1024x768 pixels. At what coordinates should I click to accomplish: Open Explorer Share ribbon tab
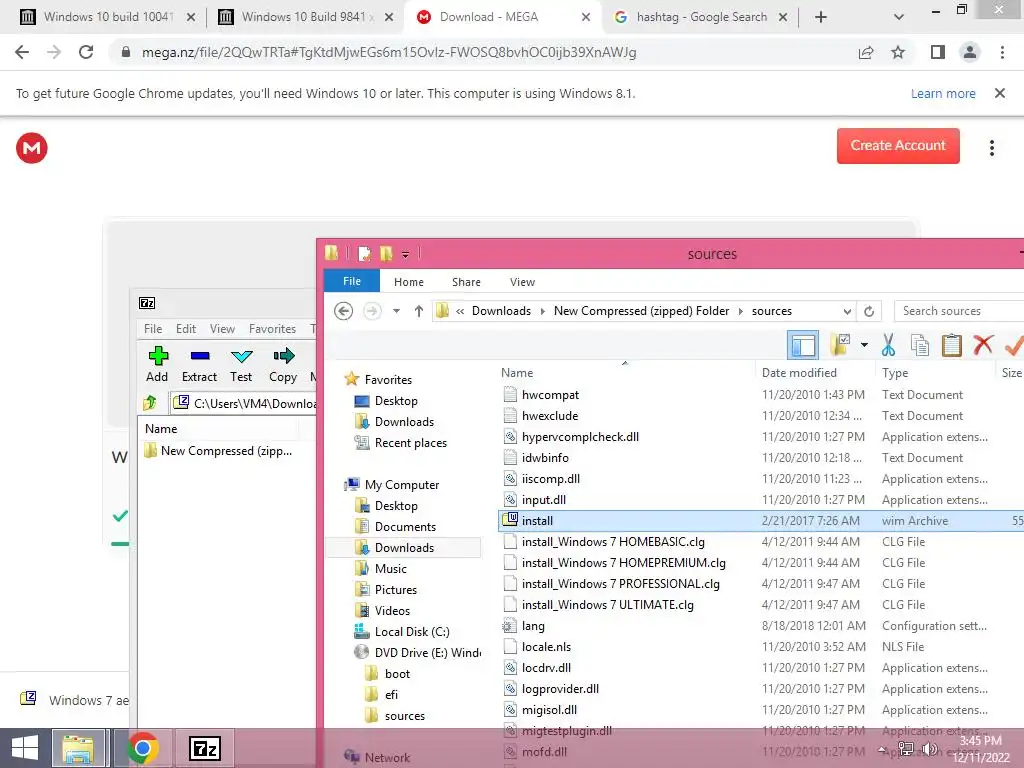click(466, 282)
